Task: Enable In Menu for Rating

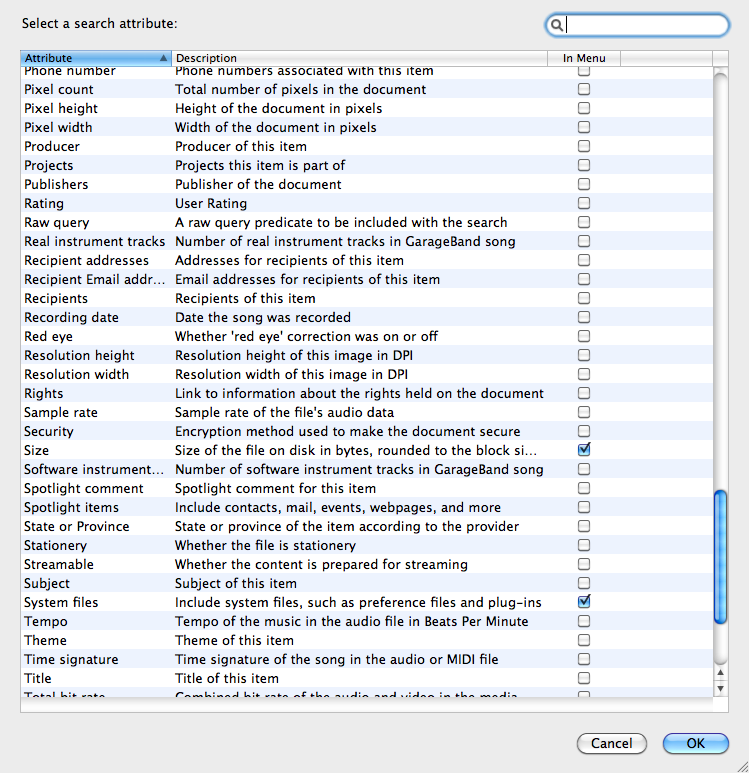Action: click(x=584, y=203)
